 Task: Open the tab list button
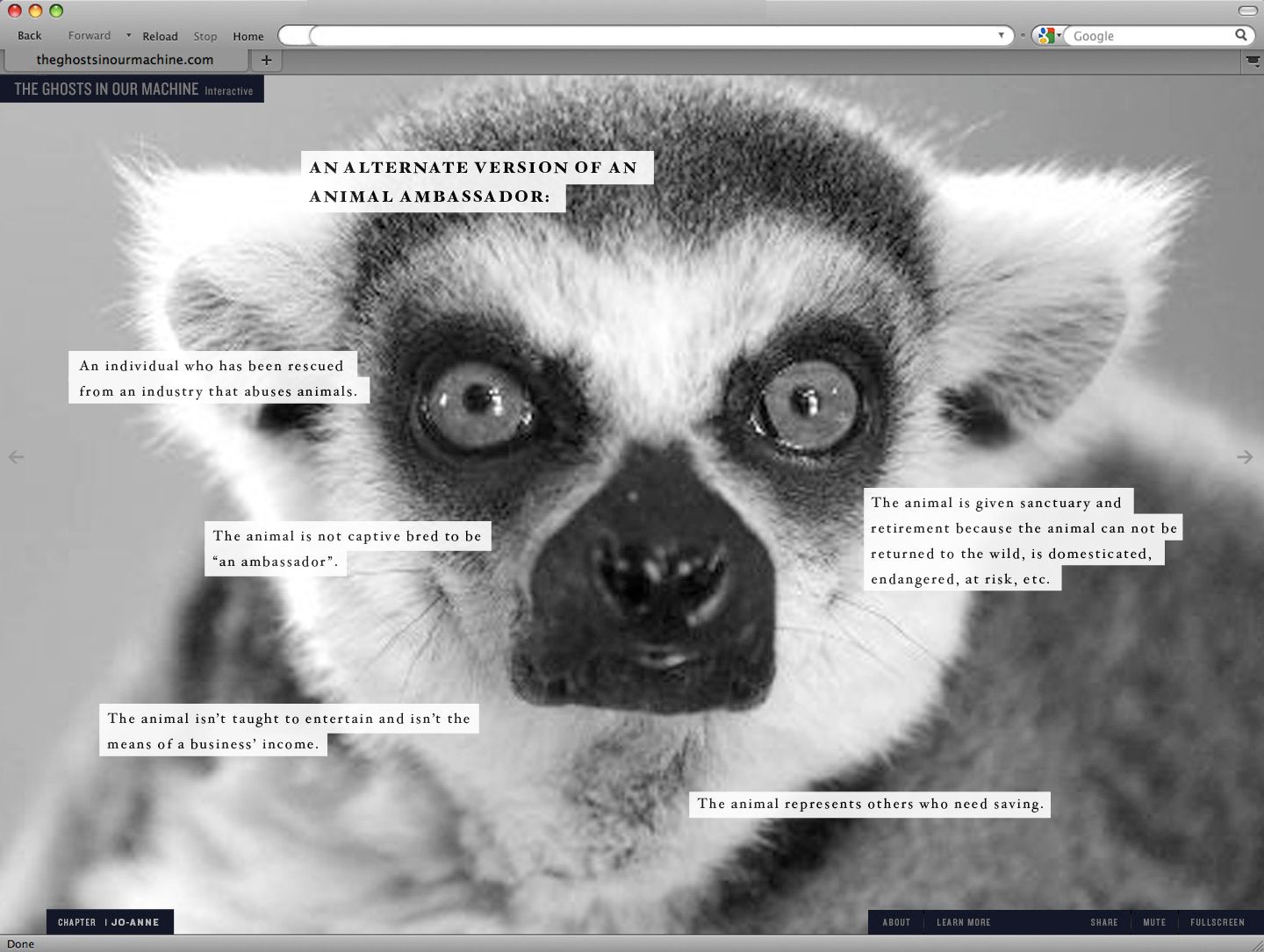[x=1253, y=60]
